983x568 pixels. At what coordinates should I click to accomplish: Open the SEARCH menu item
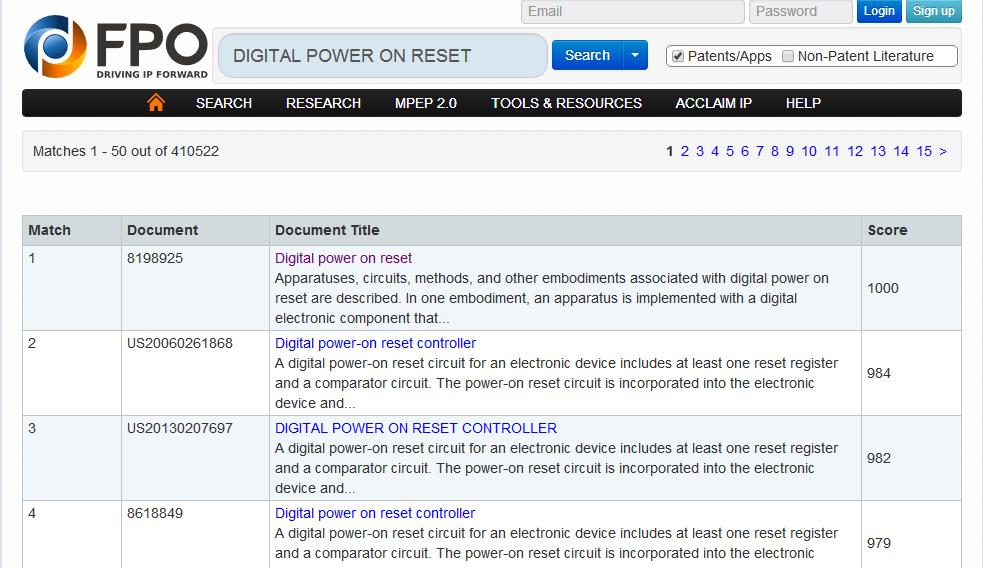pos(224,103)
